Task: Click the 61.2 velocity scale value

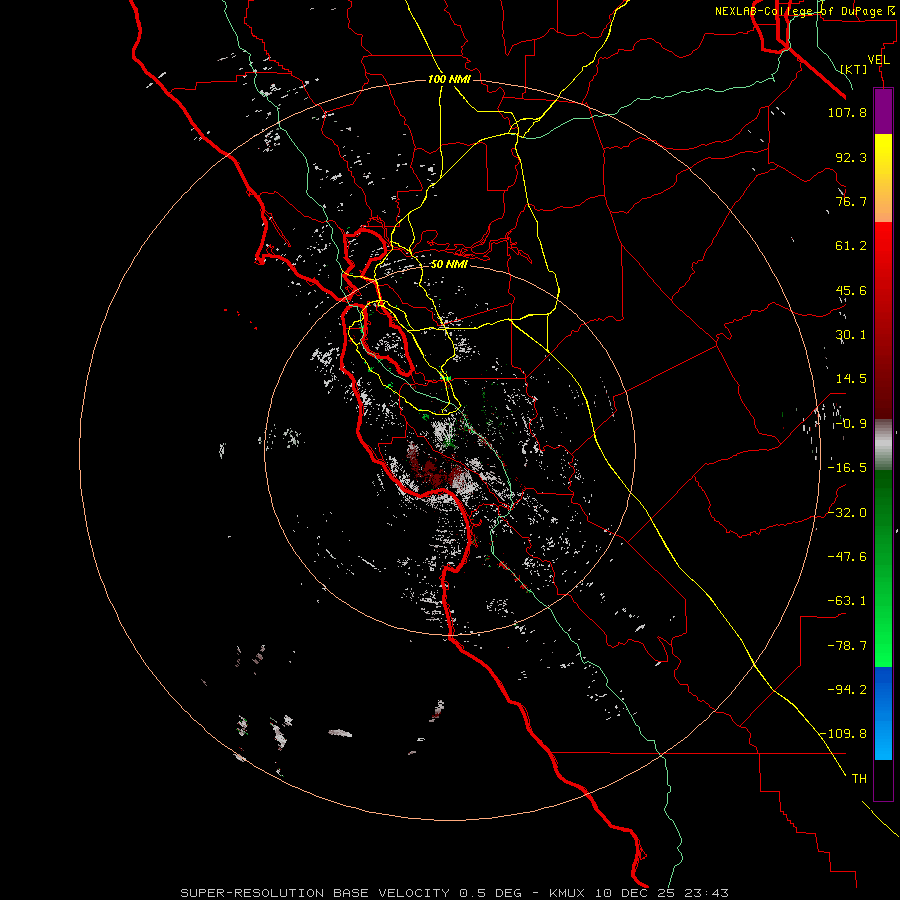Action: 851,246
